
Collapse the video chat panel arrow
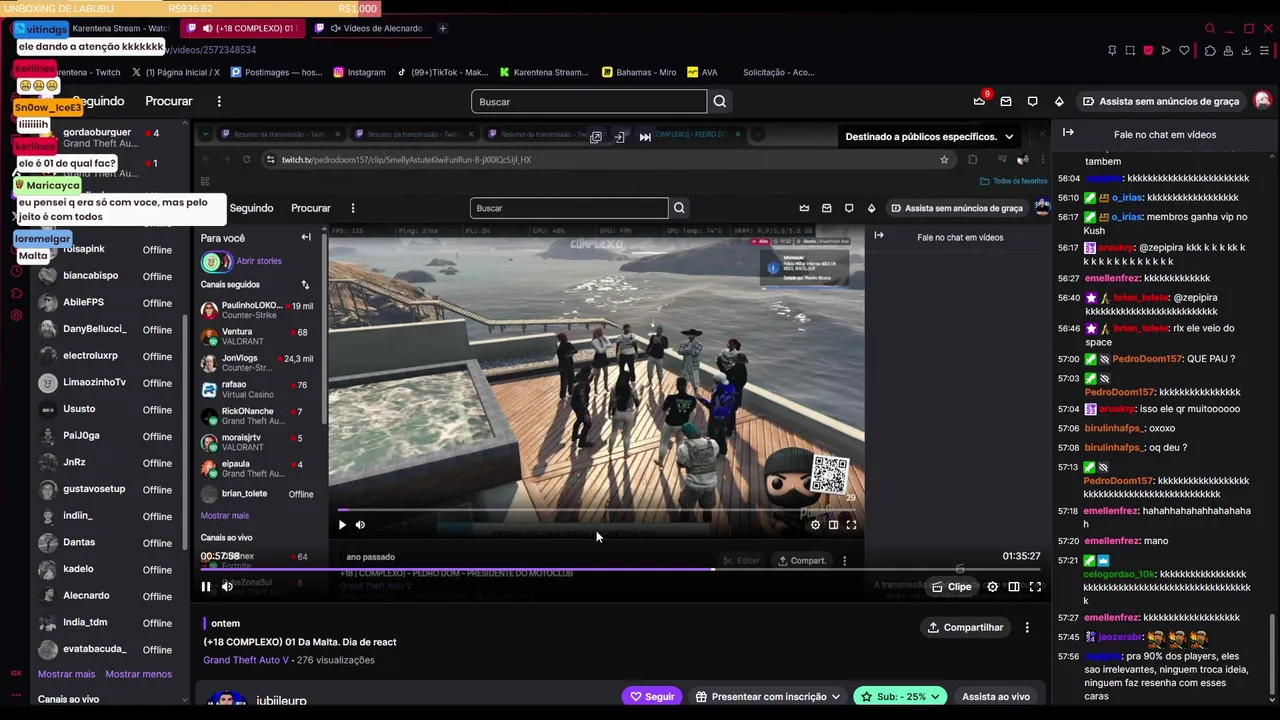point(1068,132)
